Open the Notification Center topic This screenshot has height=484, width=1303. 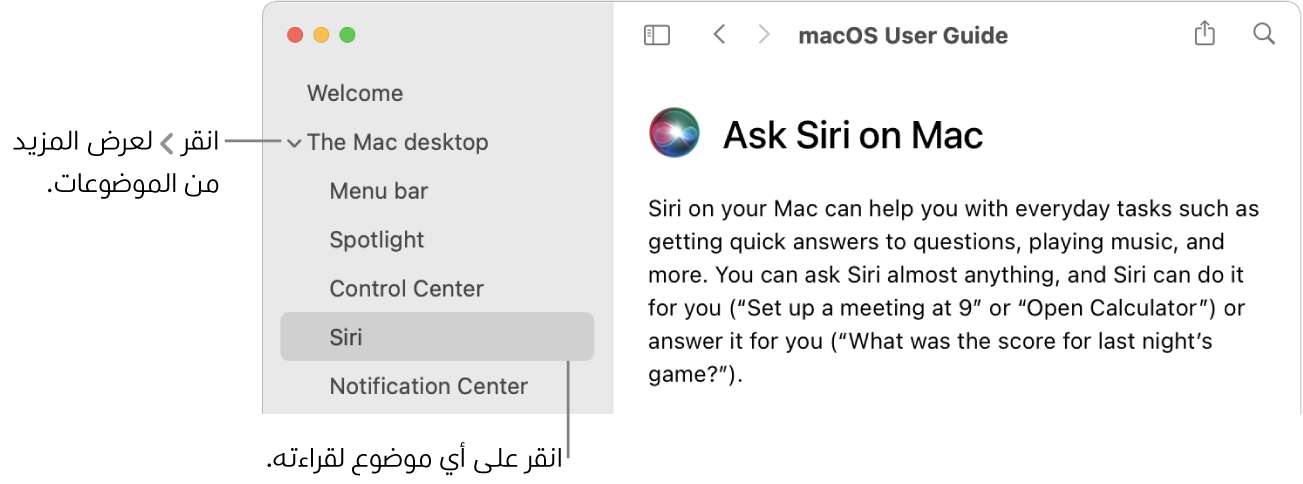point(429,386)
